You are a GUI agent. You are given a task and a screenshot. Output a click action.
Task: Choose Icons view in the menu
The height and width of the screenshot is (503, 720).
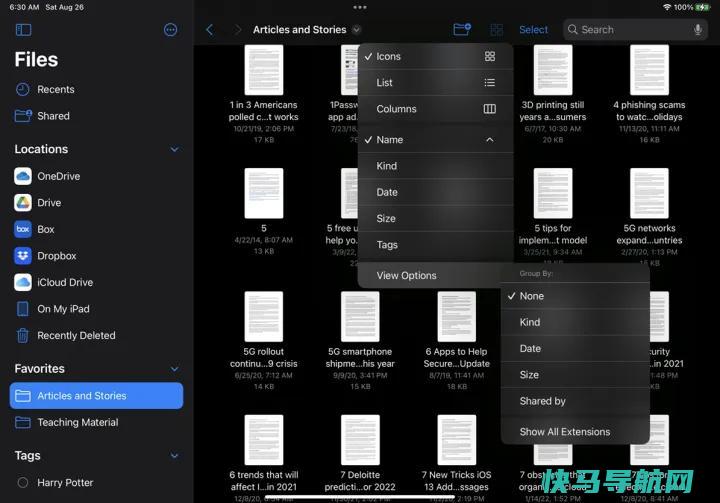[435, 56]
